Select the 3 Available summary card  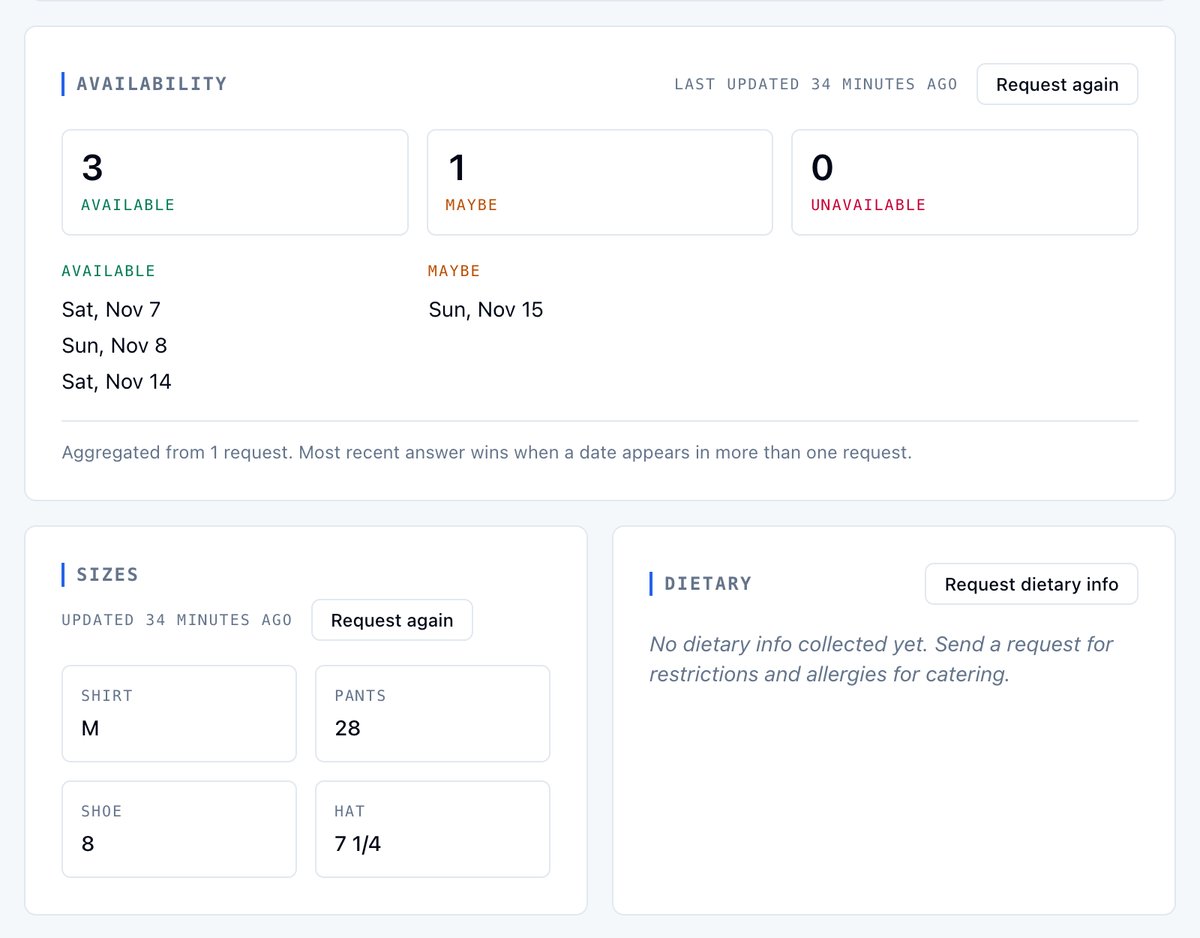(235, 182)
